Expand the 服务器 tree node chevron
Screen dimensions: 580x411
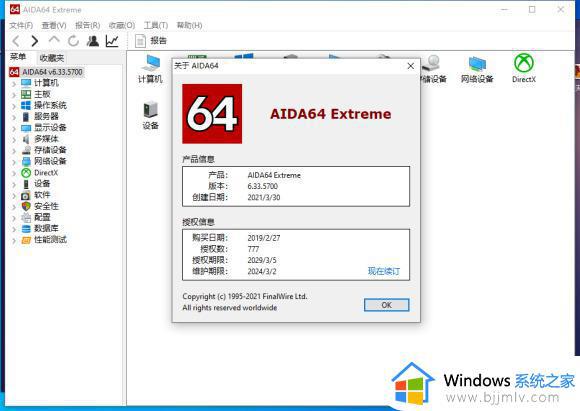pyautogui.click(x=14, y=117)
